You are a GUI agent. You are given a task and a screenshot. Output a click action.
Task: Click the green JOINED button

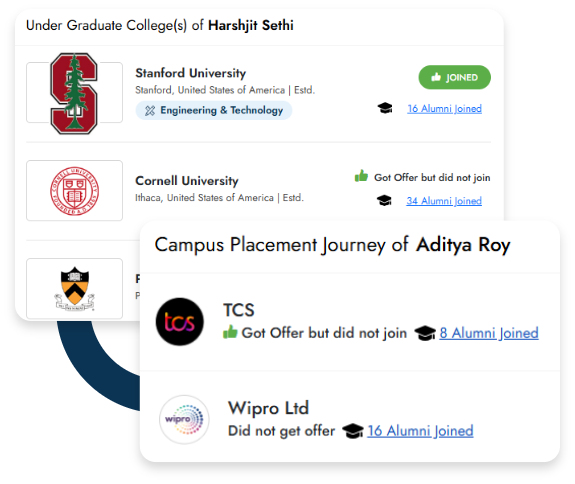click(454, 77)
